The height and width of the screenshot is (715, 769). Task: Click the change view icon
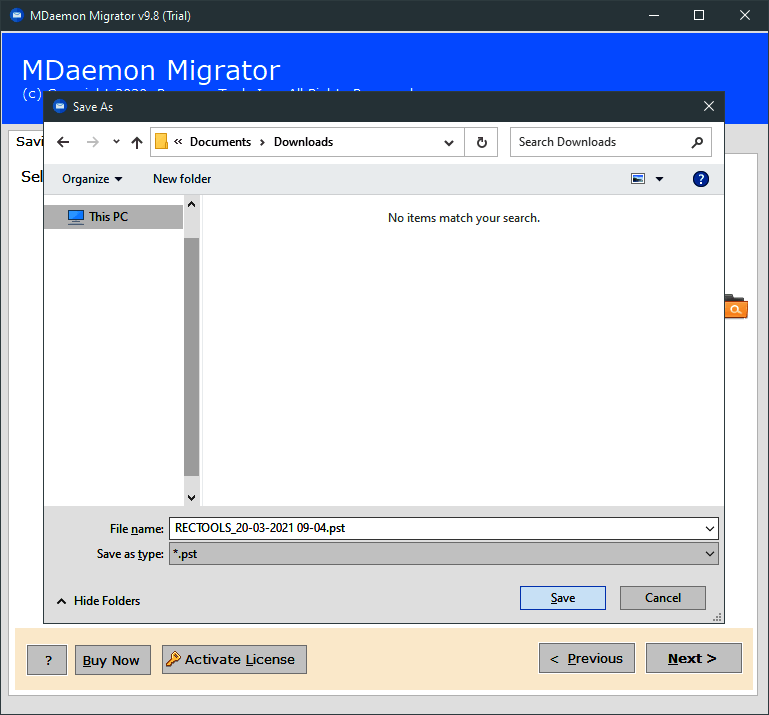pyautogui.click(x=638, y=179)
